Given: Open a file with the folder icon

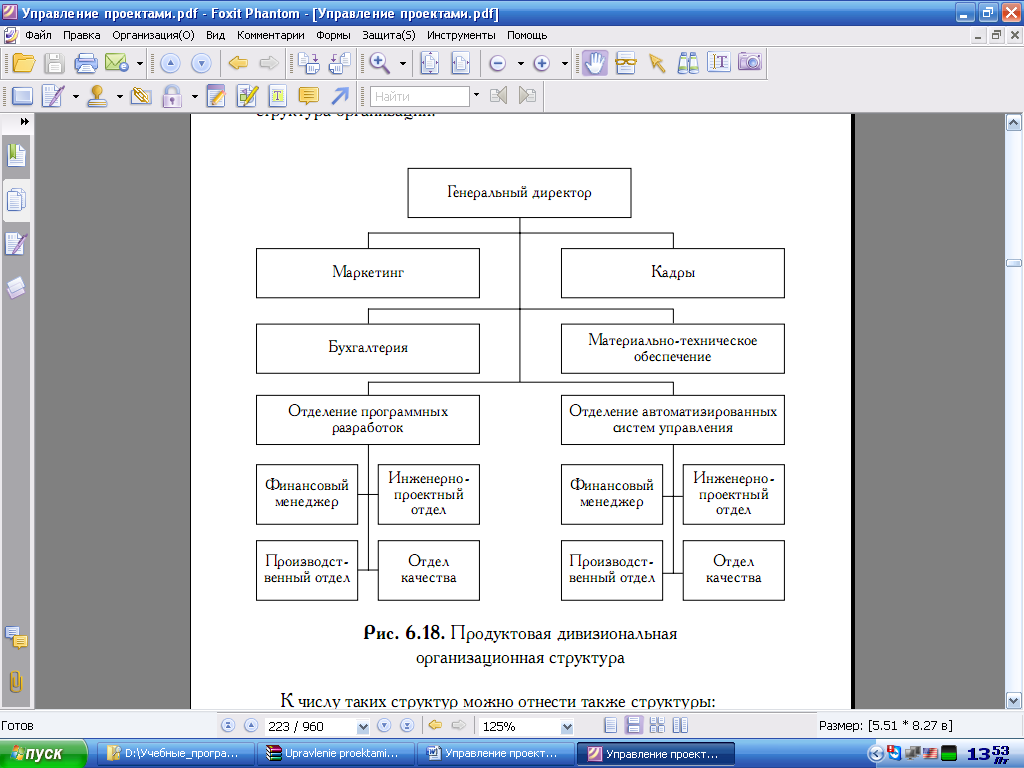Looking at the screenshot, I should click(24, 63).
